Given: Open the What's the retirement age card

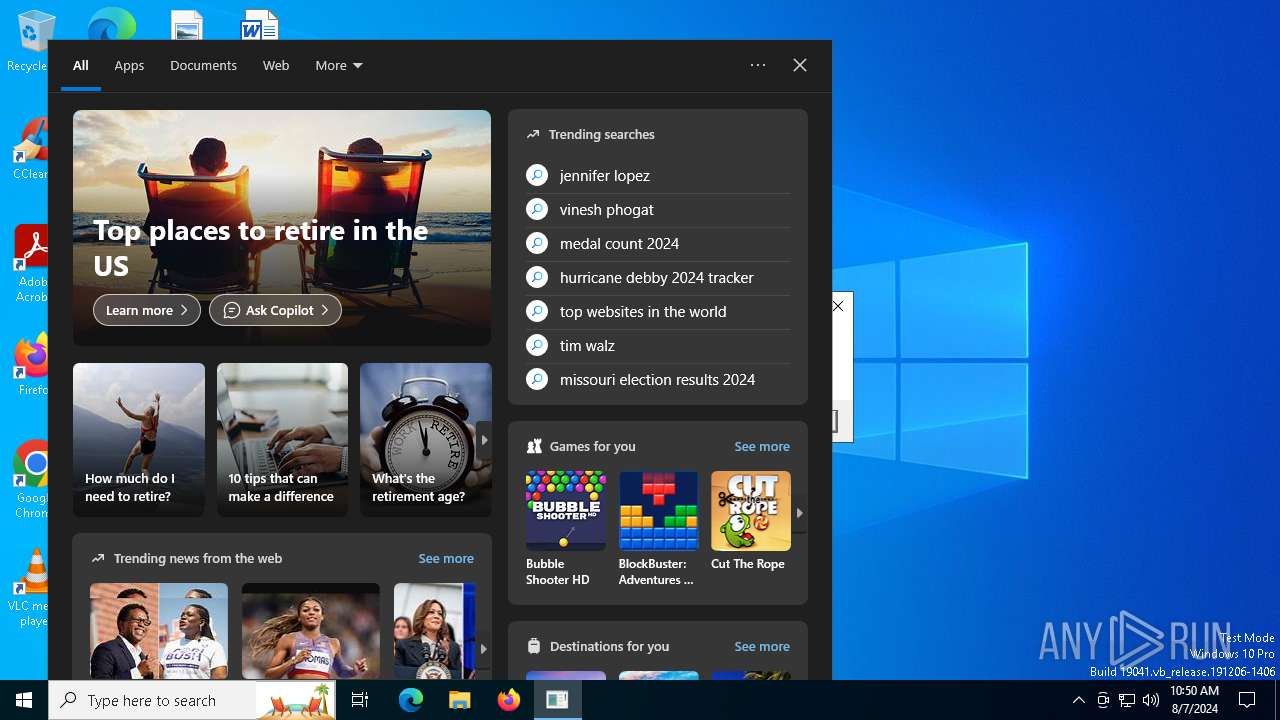Looking at the screenshot, I should [426, 440].
